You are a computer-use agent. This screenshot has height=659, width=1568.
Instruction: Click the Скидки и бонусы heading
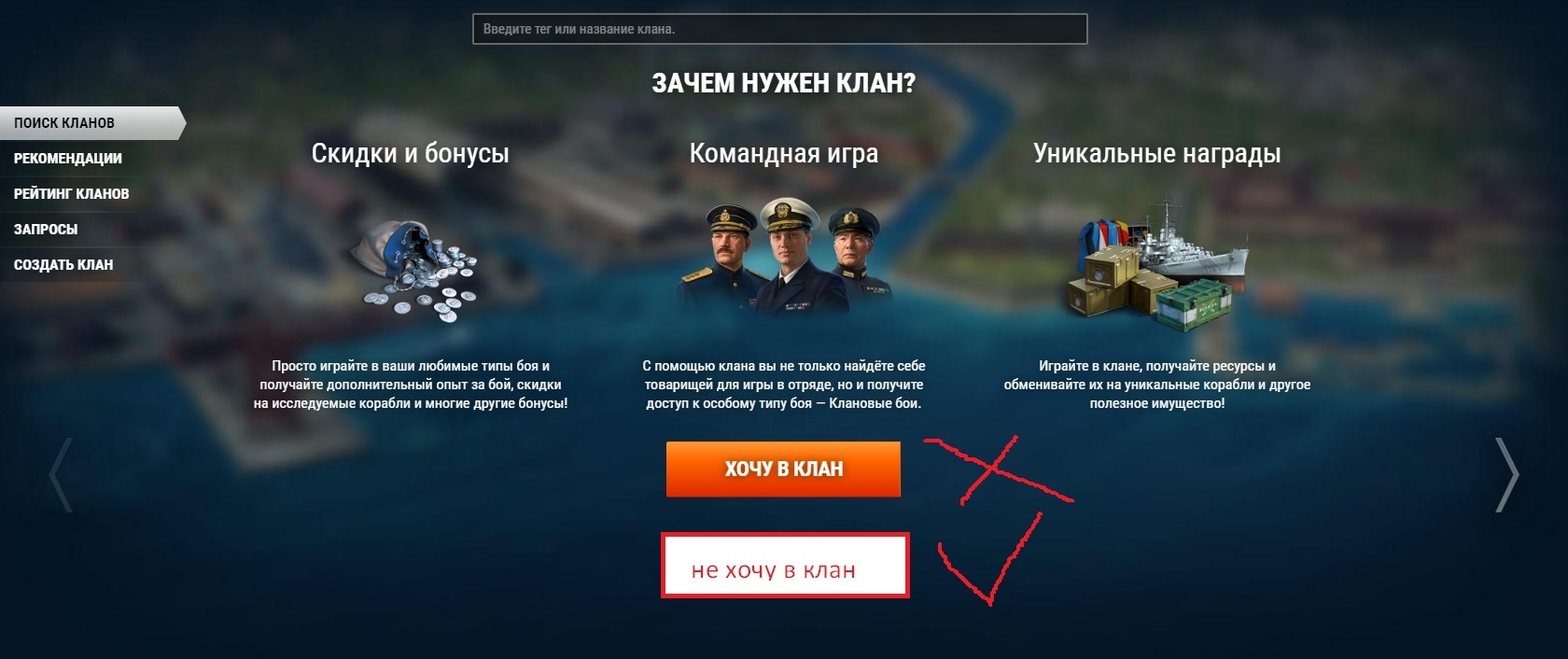(411, 154)
